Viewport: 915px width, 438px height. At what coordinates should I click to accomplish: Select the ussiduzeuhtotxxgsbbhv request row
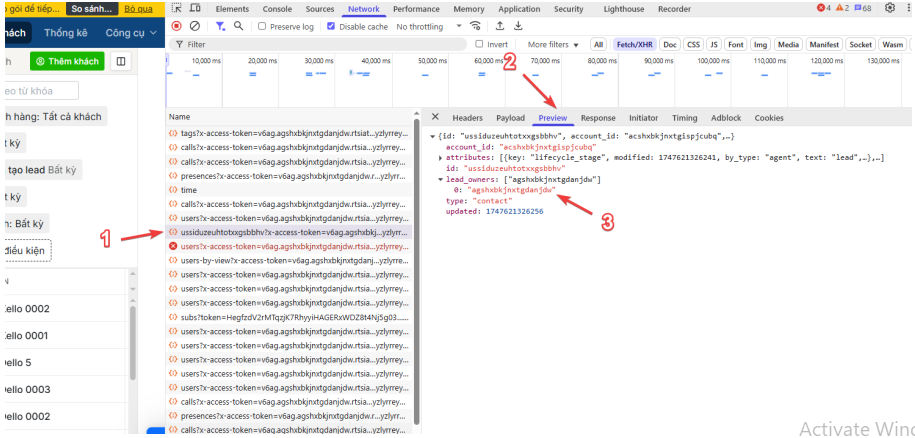click(x=289, y=232)
